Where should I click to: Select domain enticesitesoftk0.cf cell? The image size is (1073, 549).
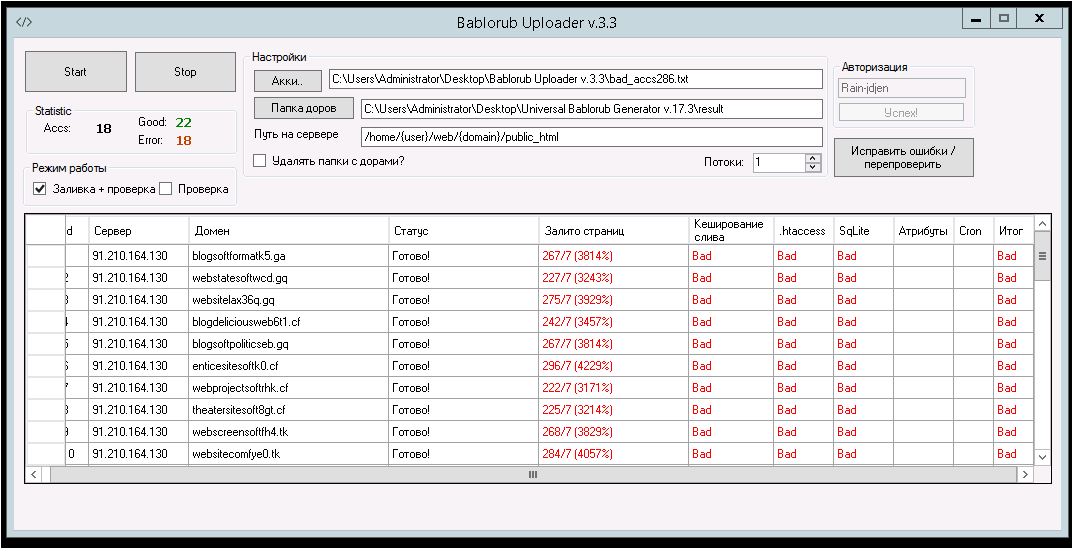pos(289,366)
